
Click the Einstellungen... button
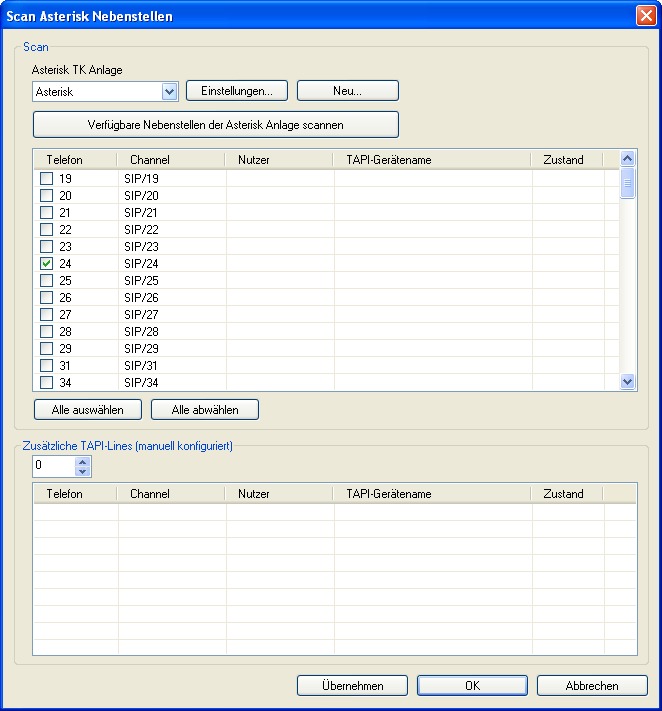[x=237, y=91]
